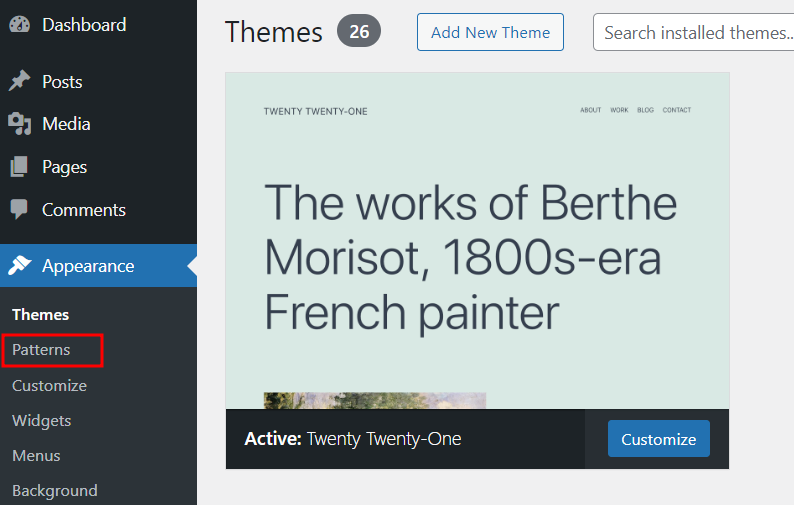
Task: Open Customize in the sidebar submenu
Action: click(x=49, y=386)
